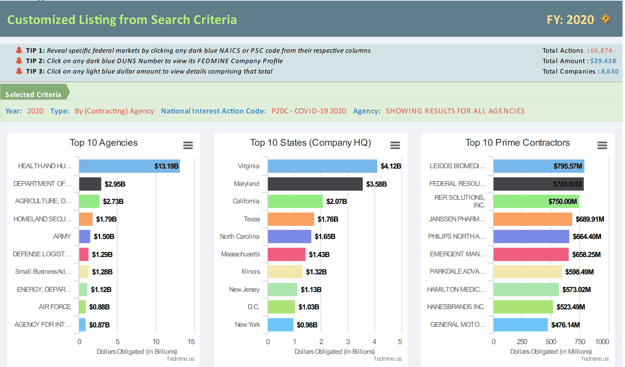
Task: Click the Small Business Ad. $1.28B bar
Action: click(x=84, y=272)
